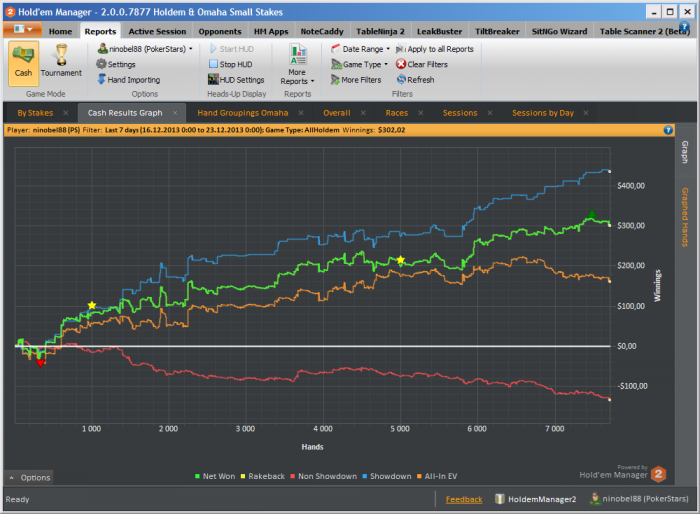This screenshot has width=700, height=514.
Task: Switch to Races report tab
Action: coord(396,113)
